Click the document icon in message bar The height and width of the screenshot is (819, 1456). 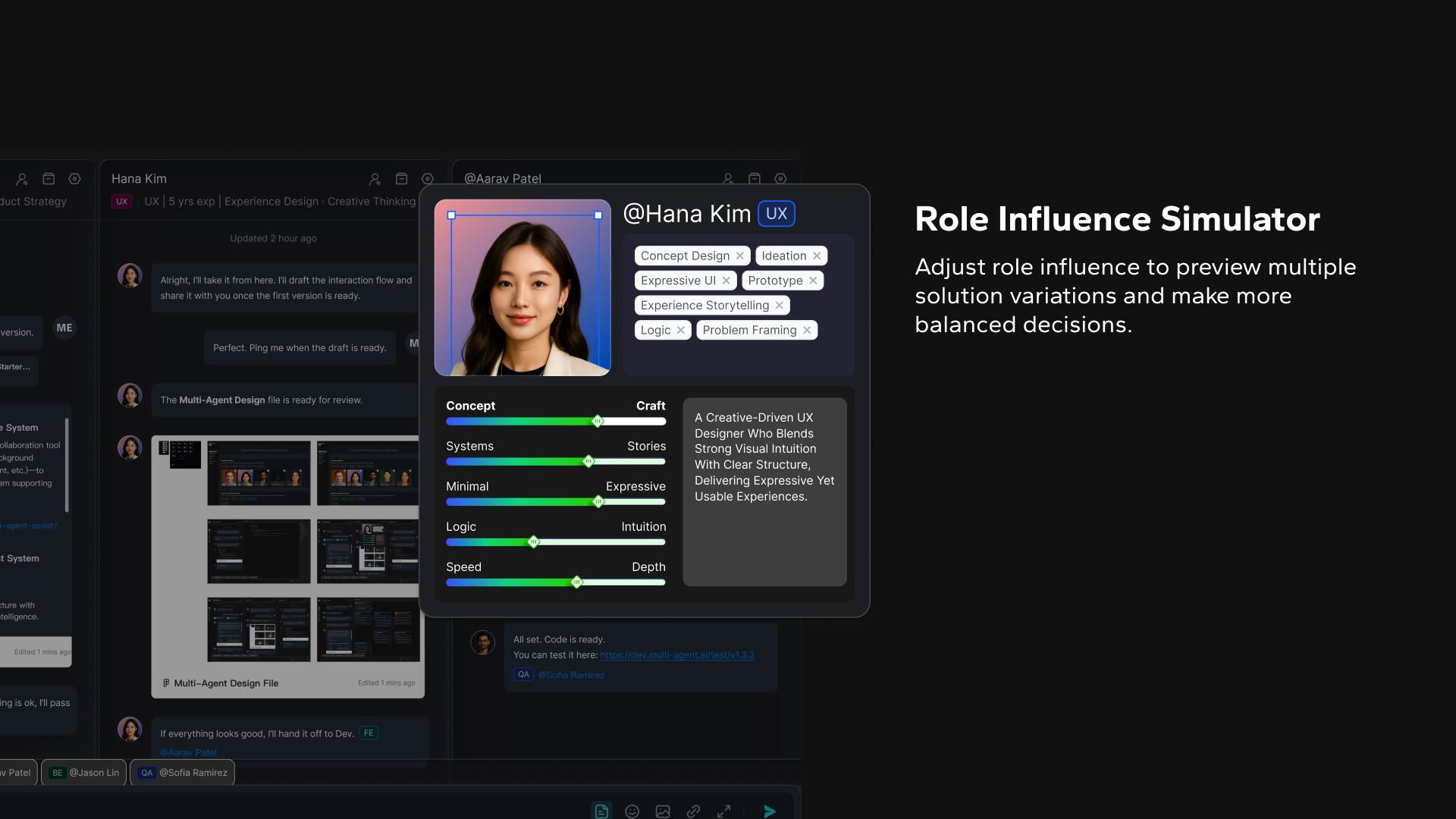tap(601, 811)
